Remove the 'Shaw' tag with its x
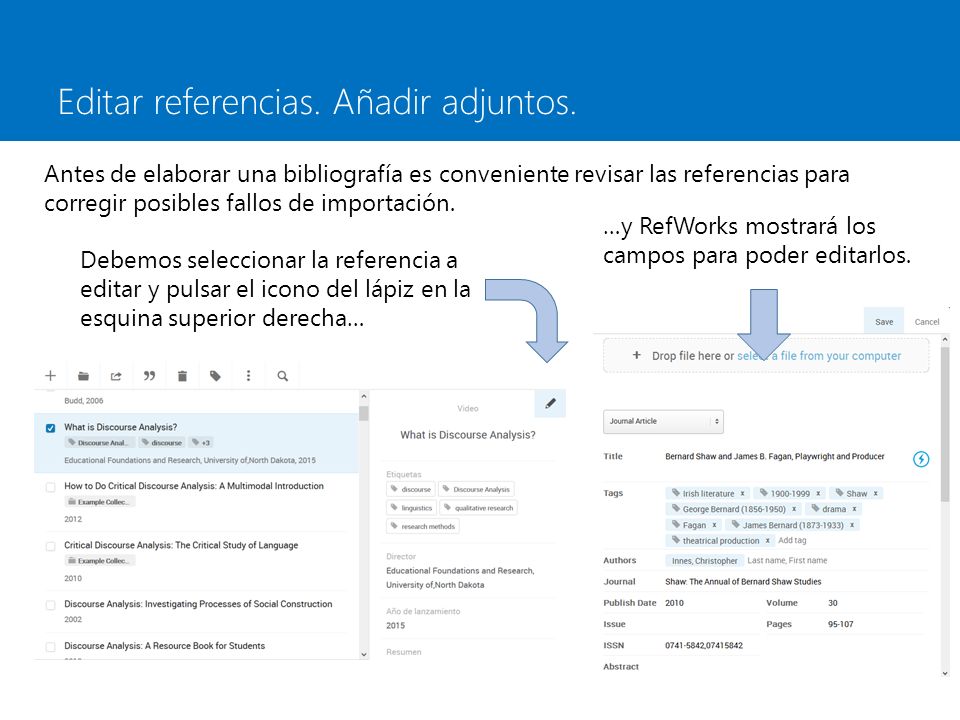This screenshot has height=720, width=960. point(876,493)
